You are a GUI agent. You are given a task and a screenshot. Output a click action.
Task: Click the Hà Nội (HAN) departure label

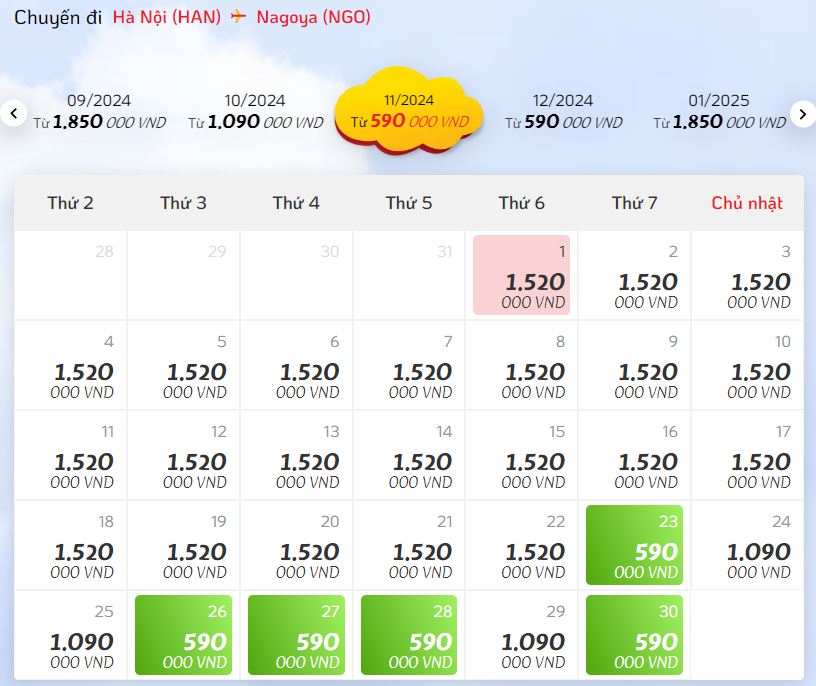(167, 17)
